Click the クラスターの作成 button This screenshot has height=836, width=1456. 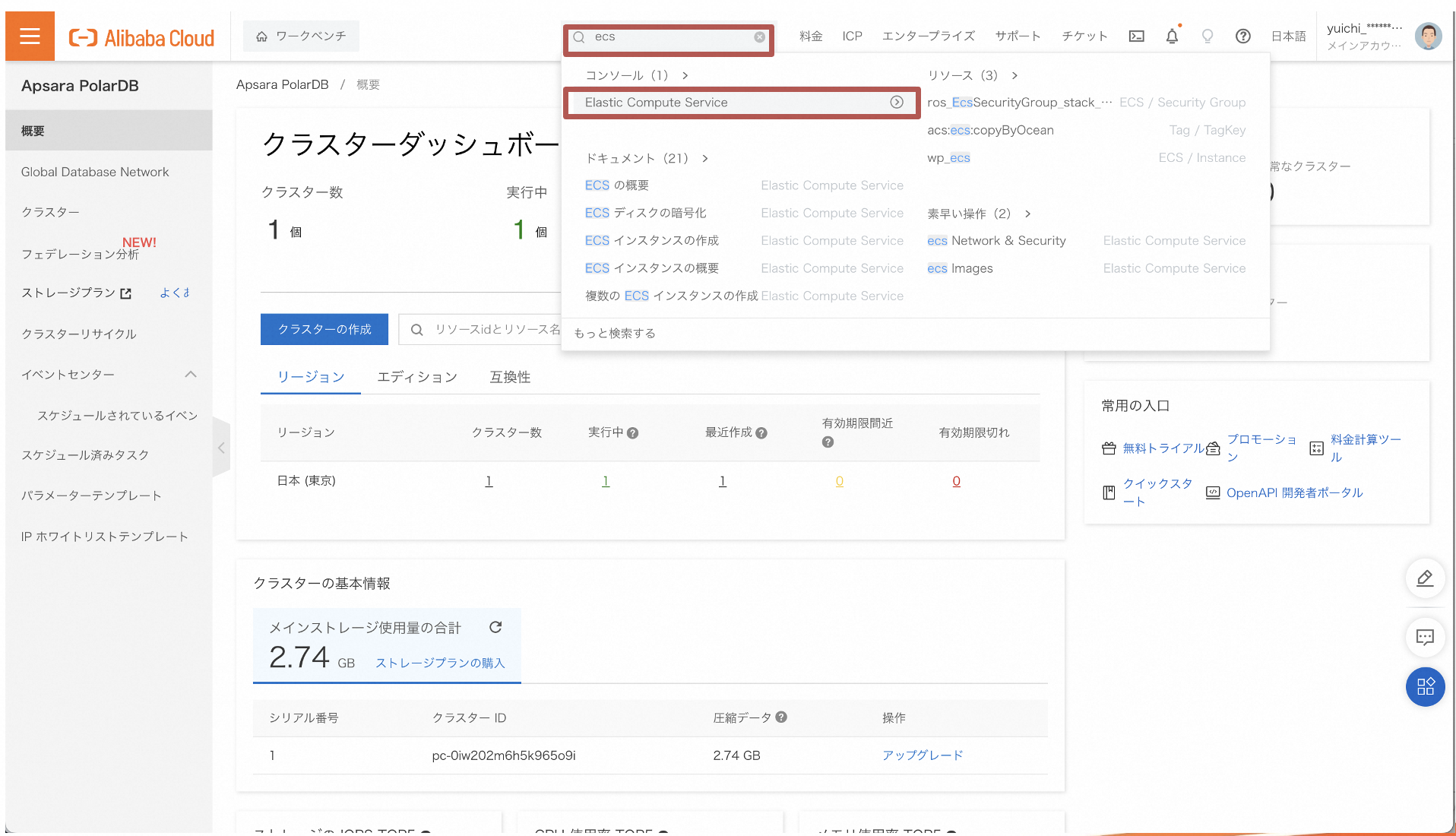click(x=324, y=329)
